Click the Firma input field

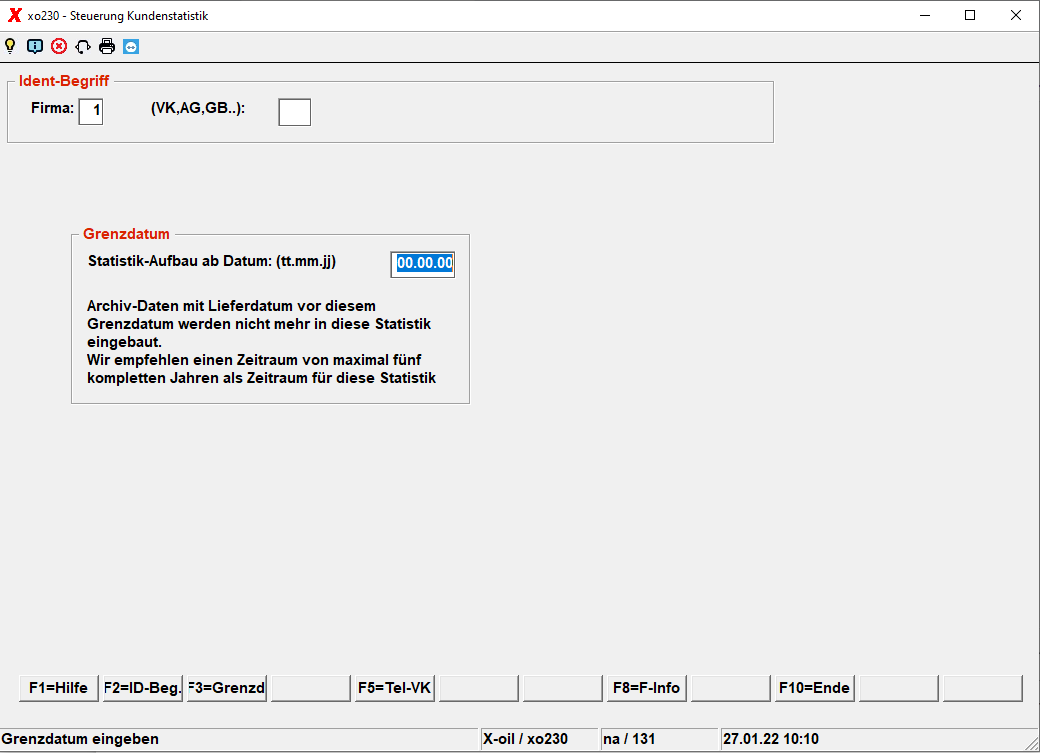point(91,111)
